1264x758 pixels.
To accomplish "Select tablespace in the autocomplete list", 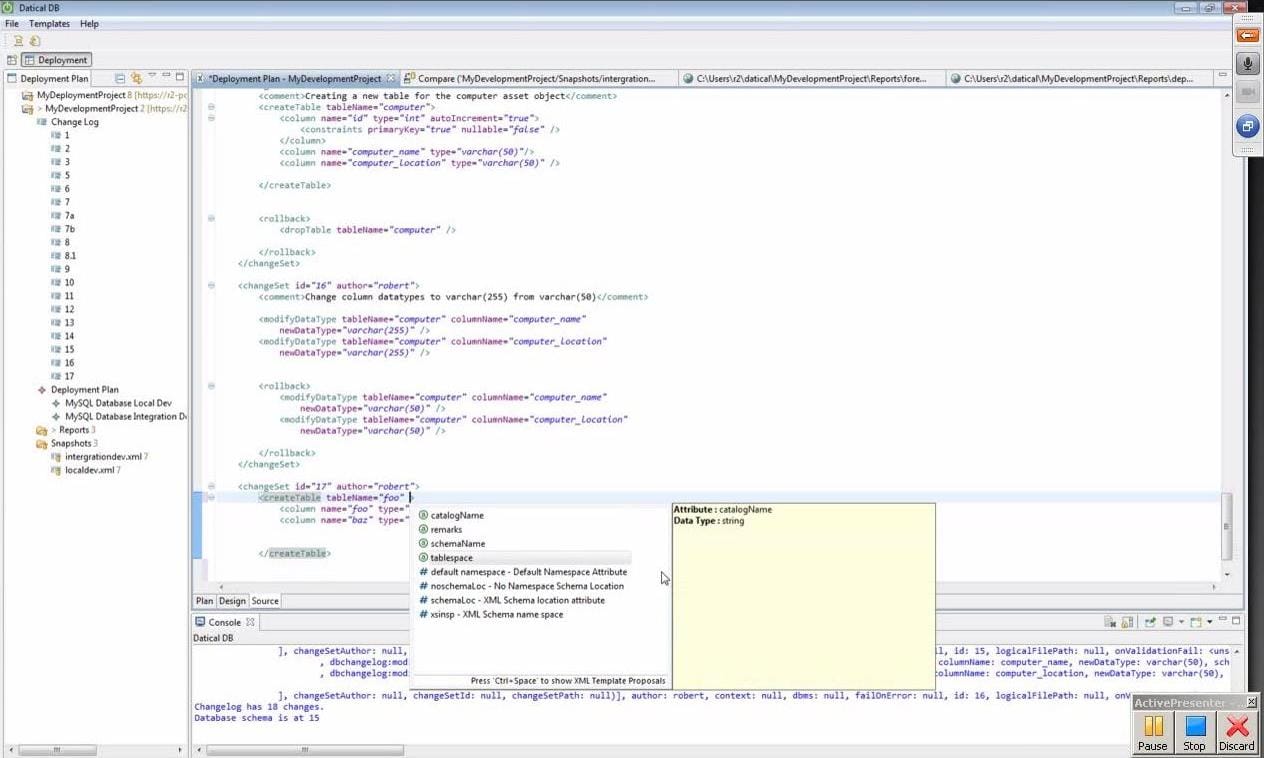I will pyautogui.click(x=451, y=558).
